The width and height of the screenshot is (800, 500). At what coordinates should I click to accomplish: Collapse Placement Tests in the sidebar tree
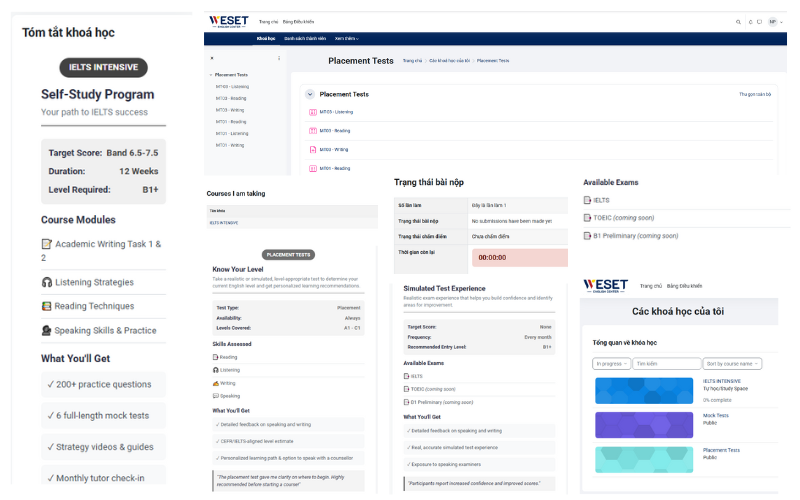pyautogui.click(x=211, y=75)
